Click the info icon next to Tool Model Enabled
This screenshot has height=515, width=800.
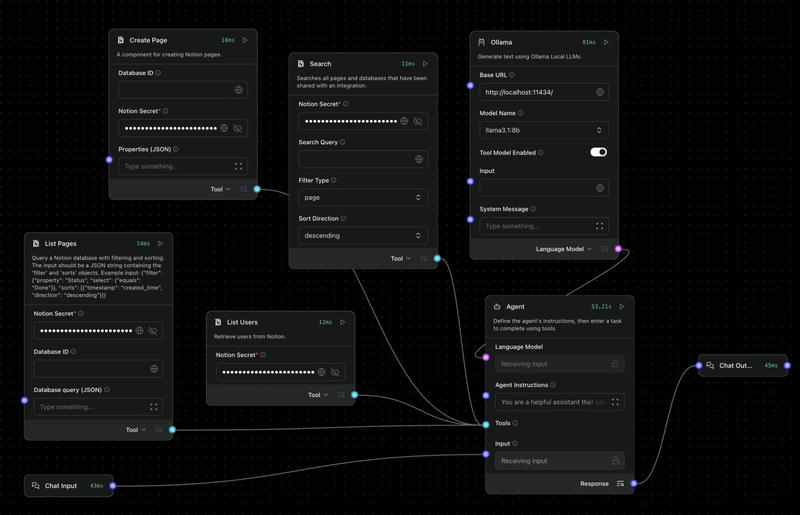[x=541, y=152]
